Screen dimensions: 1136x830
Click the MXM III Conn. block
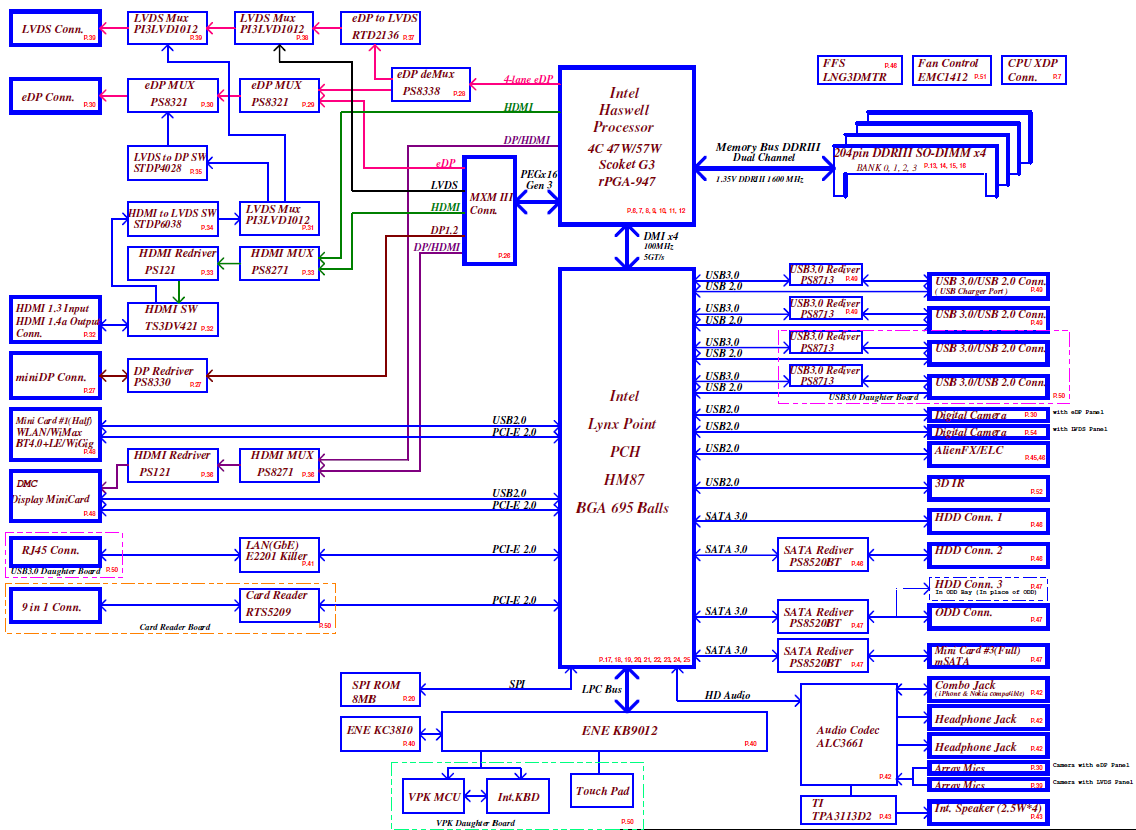click(x=490, y=210)
